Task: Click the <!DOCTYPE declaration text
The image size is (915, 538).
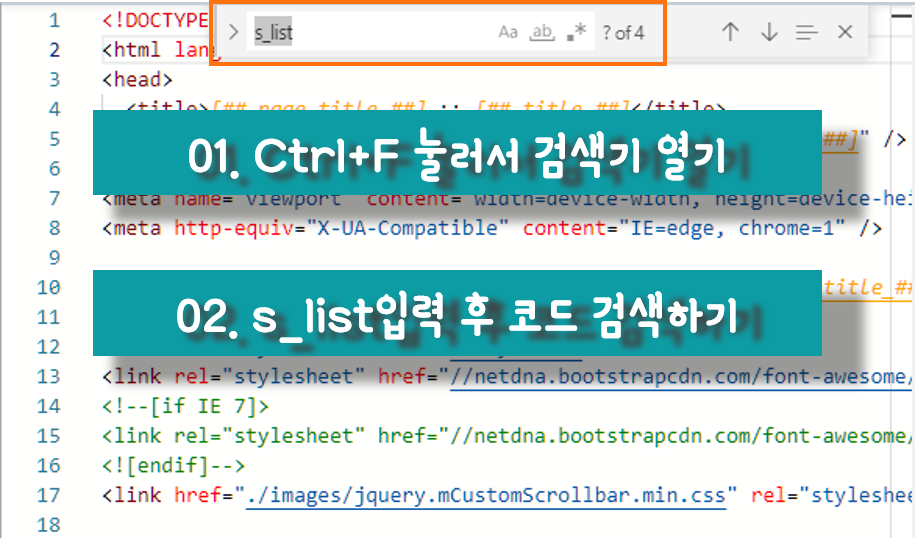Action: [x=155, y=21]
